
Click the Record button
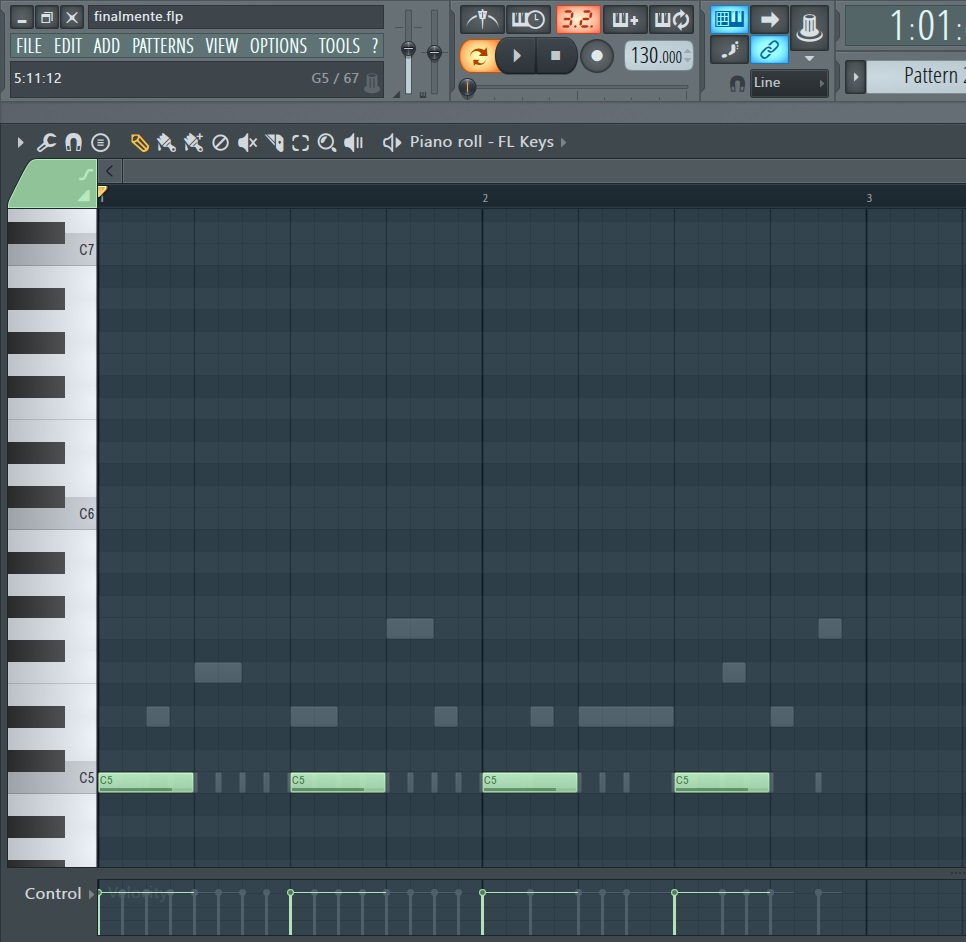[x=596, y=56]
